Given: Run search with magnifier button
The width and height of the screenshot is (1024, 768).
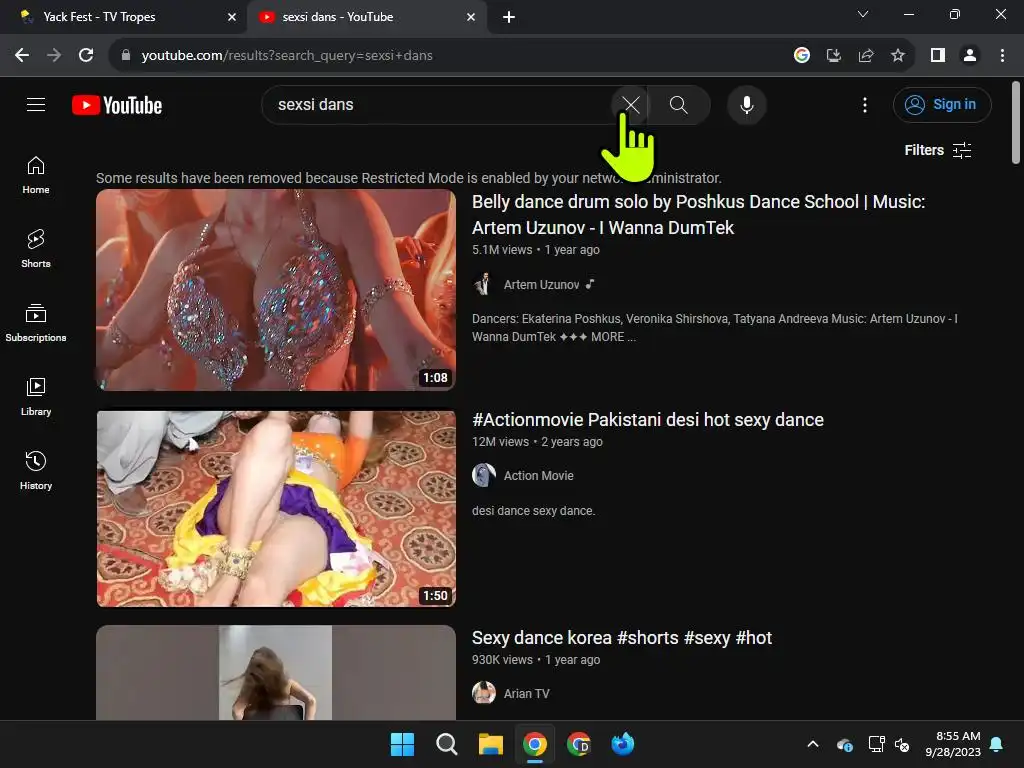Looking at the screenshot, I should (679, 104).
